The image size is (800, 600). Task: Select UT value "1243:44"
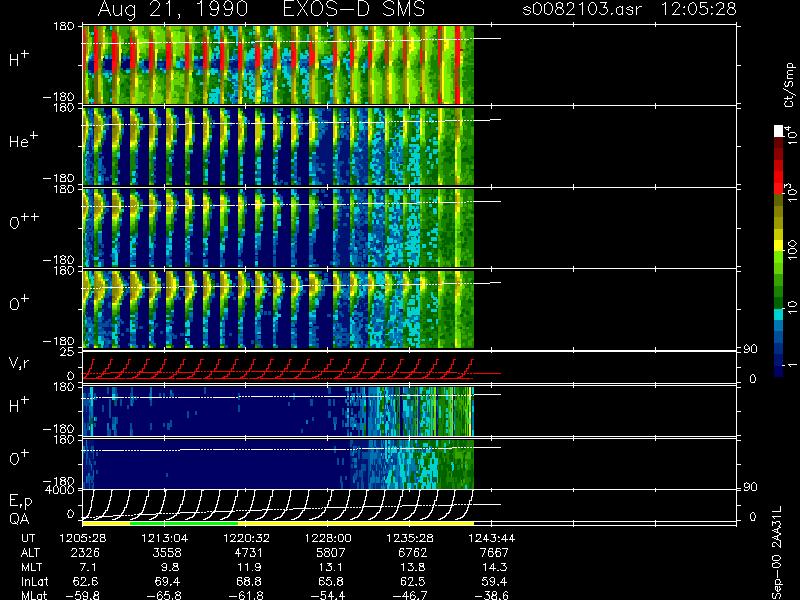pos(491,538)
